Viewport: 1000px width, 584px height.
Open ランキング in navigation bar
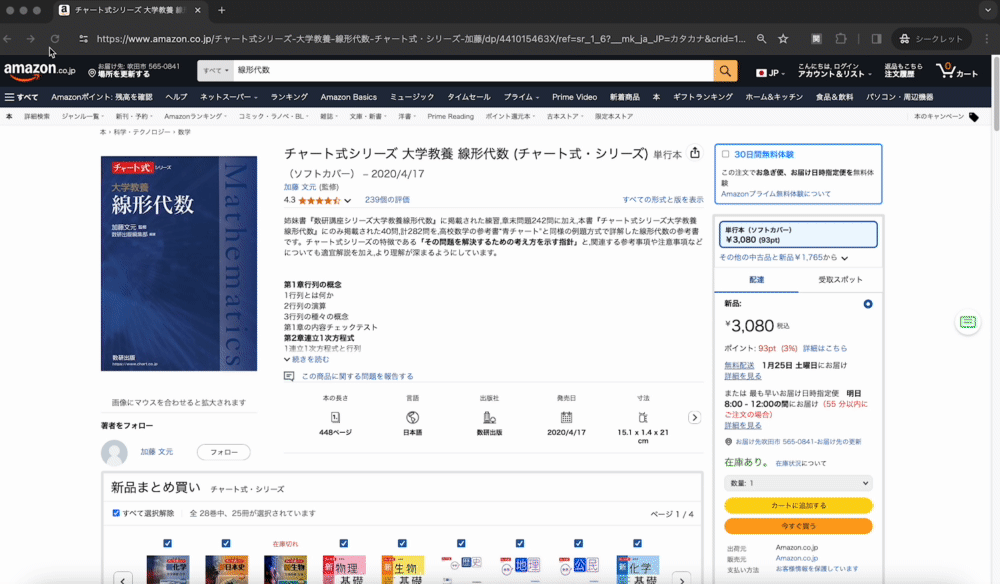(289, 97)
